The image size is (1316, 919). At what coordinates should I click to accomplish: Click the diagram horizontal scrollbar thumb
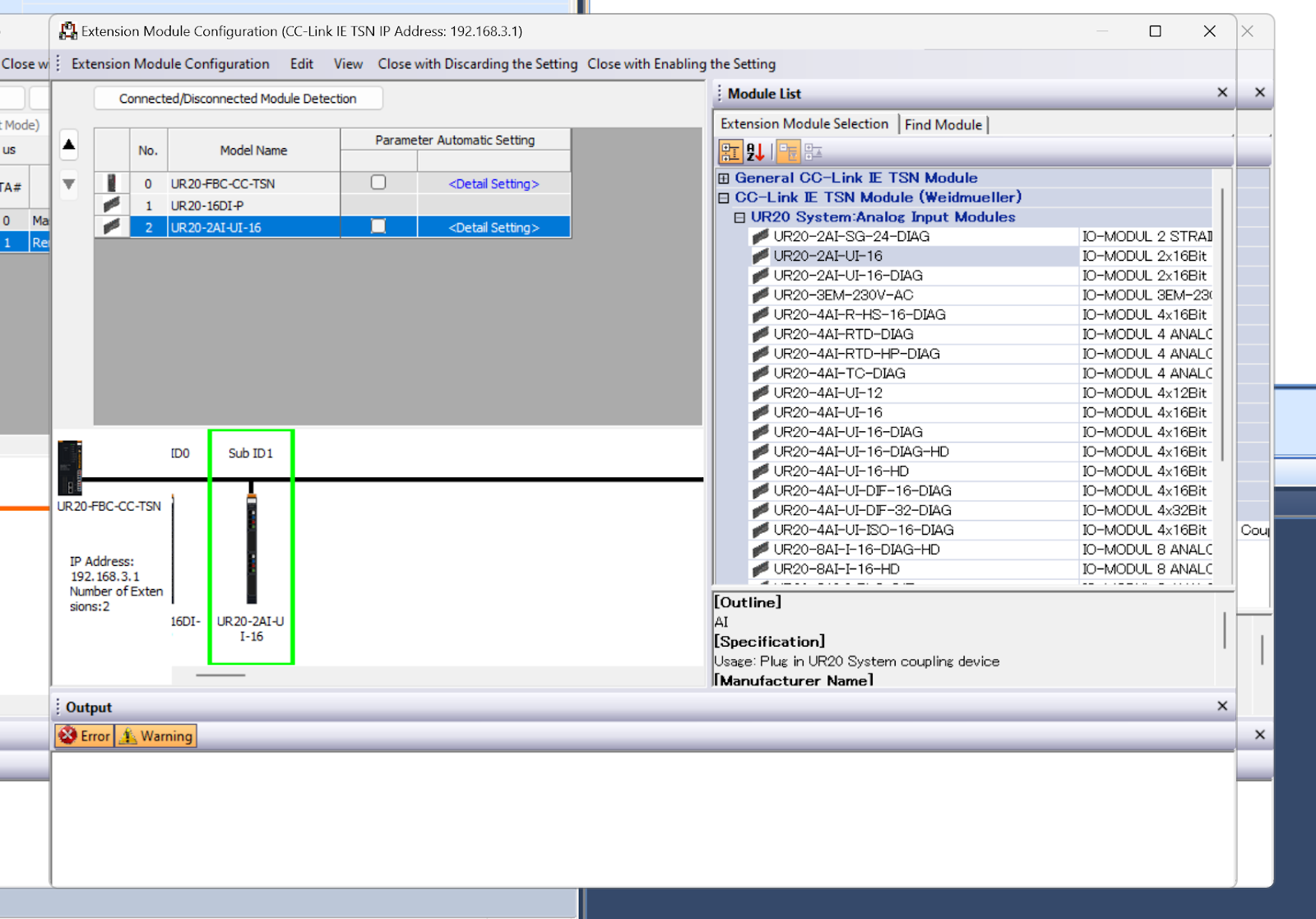click(x=220, y=675)
